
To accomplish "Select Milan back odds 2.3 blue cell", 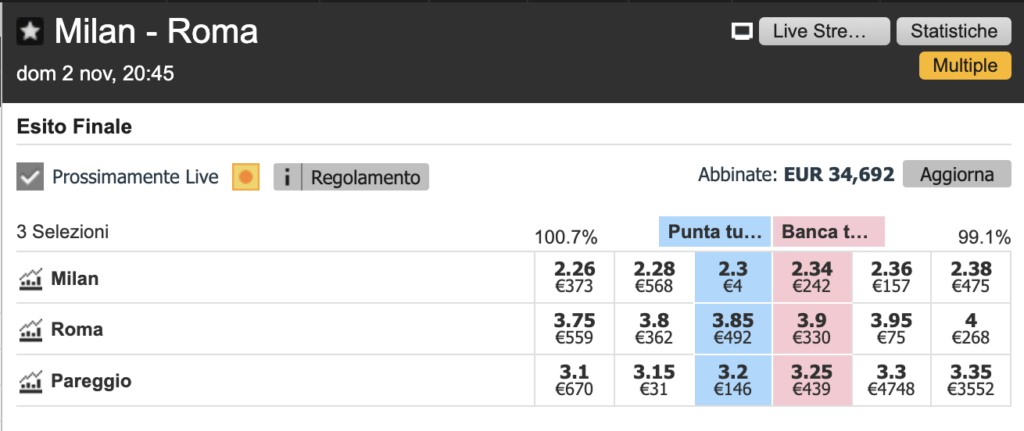I will (732, 277).
